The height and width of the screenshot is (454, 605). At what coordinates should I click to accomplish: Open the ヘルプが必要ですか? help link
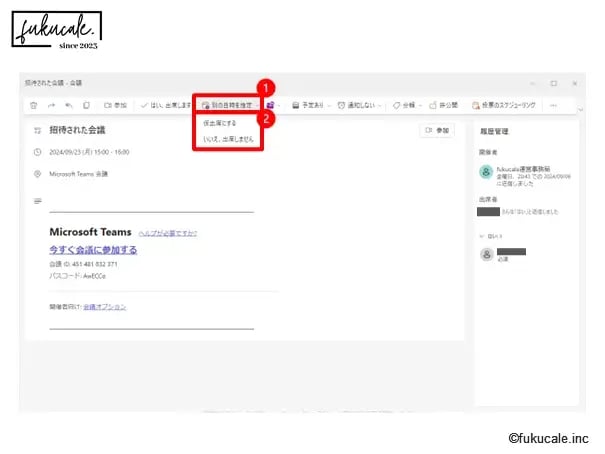coord(168,233)
